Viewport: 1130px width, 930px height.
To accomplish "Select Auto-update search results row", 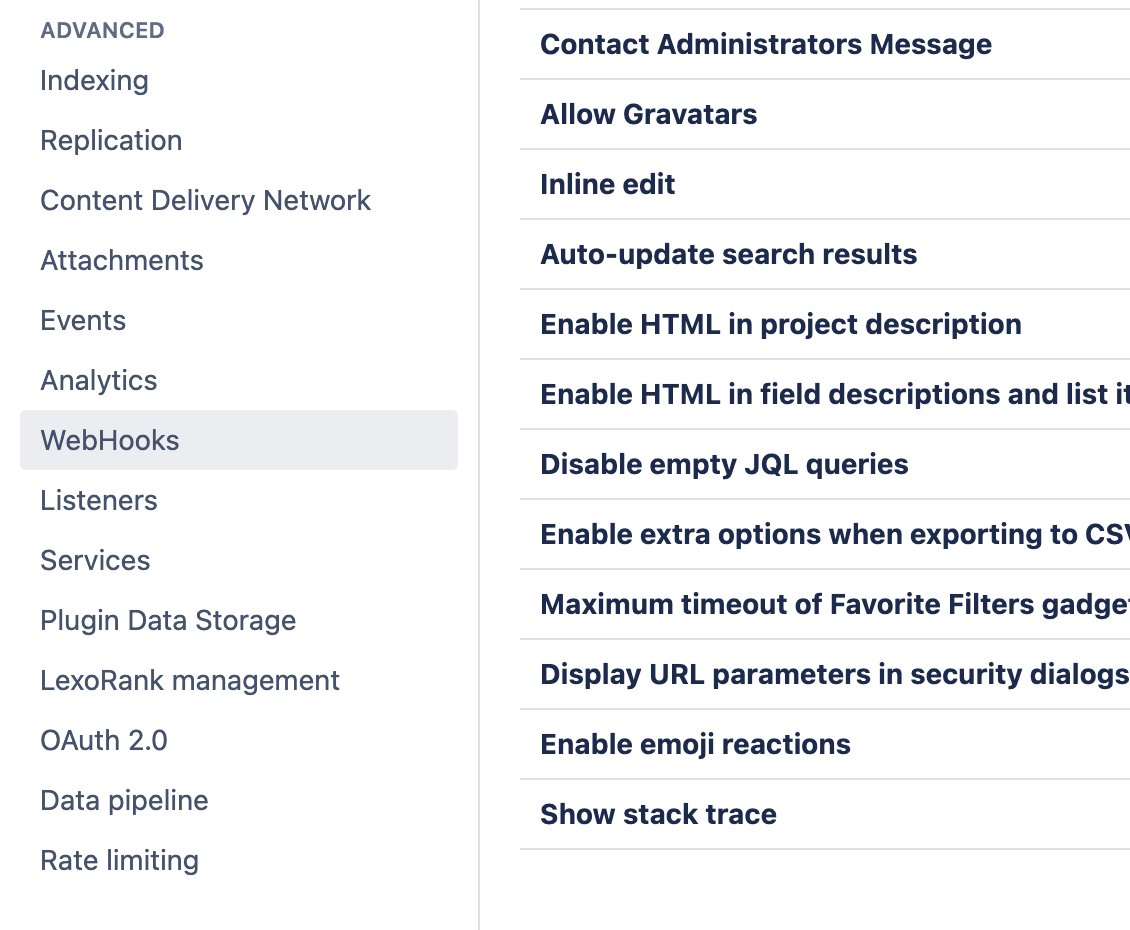I will tap(729, 255).
